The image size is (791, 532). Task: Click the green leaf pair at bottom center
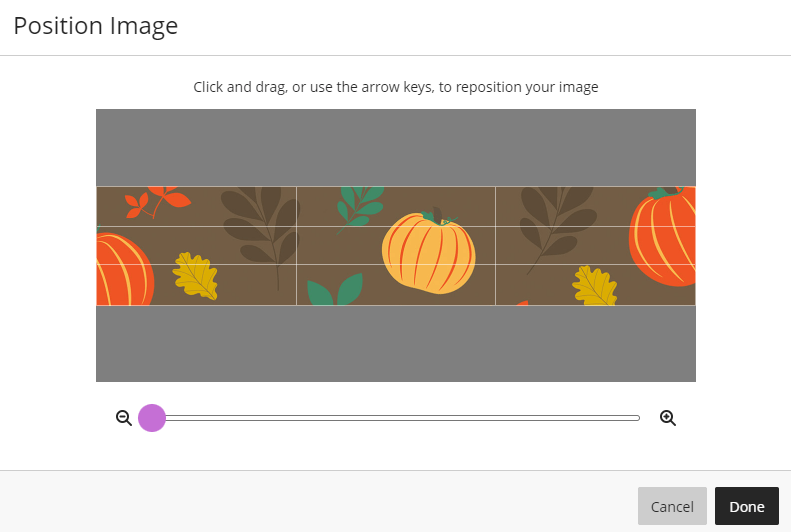tap(334, 292)
